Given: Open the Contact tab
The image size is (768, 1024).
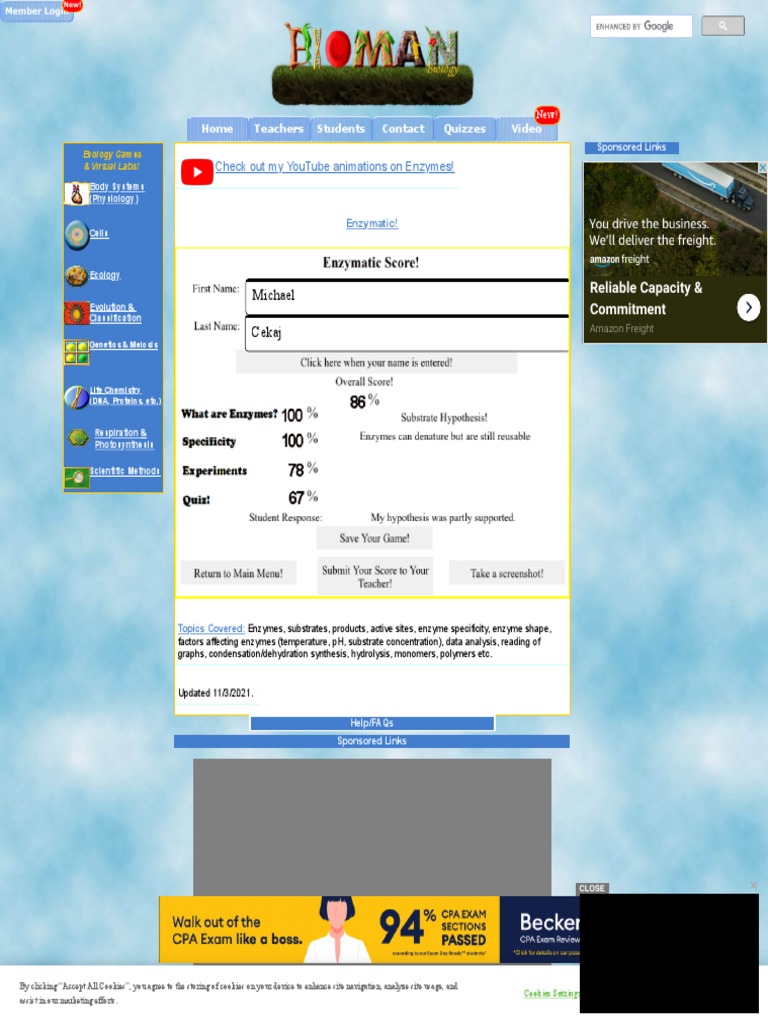Looking at the screenshot, I should (x=403, y=129).
